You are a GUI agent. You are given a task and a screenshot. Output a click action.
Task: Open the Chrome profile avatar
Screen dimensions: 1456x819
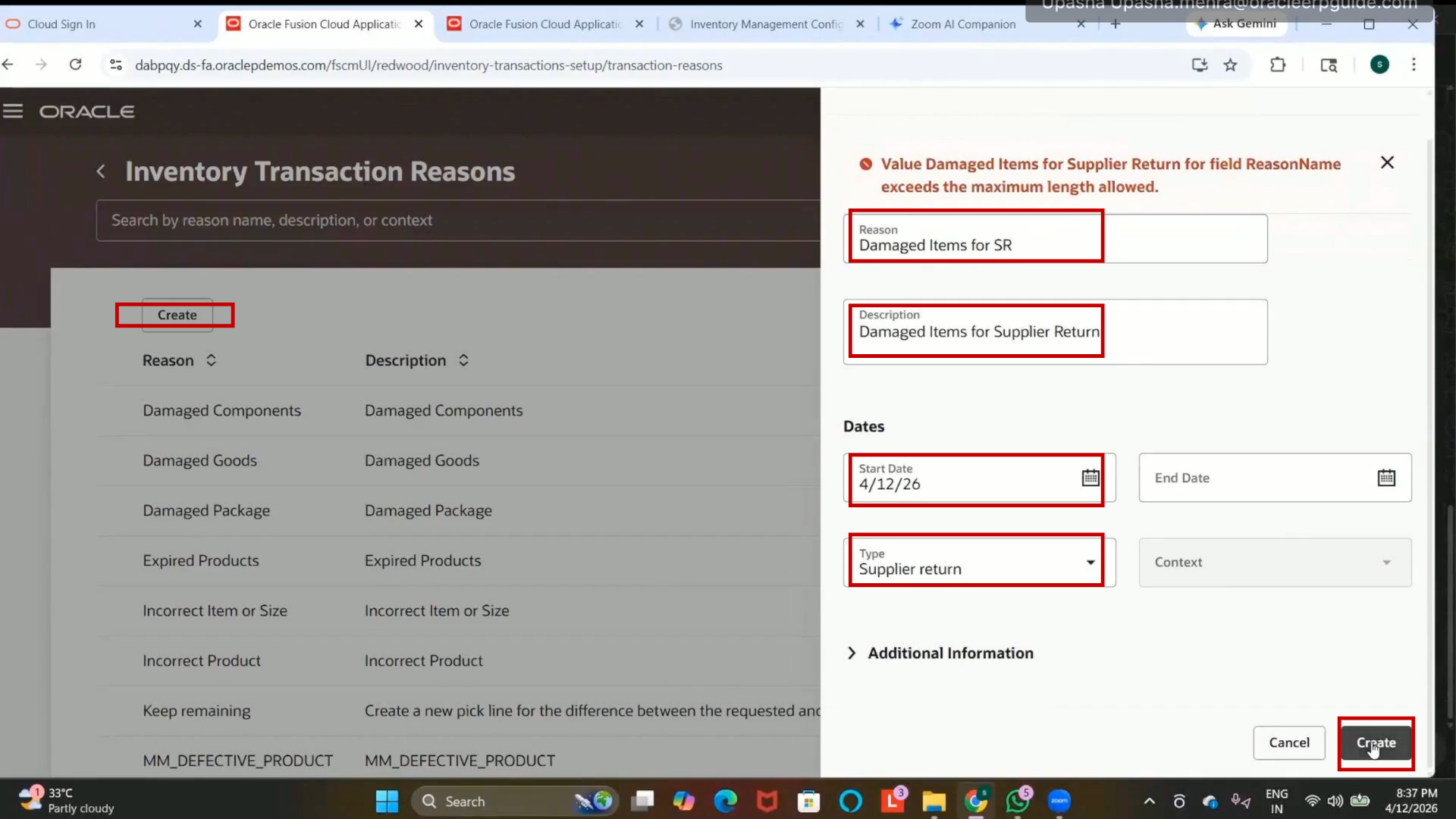[x=1379, y=64]
